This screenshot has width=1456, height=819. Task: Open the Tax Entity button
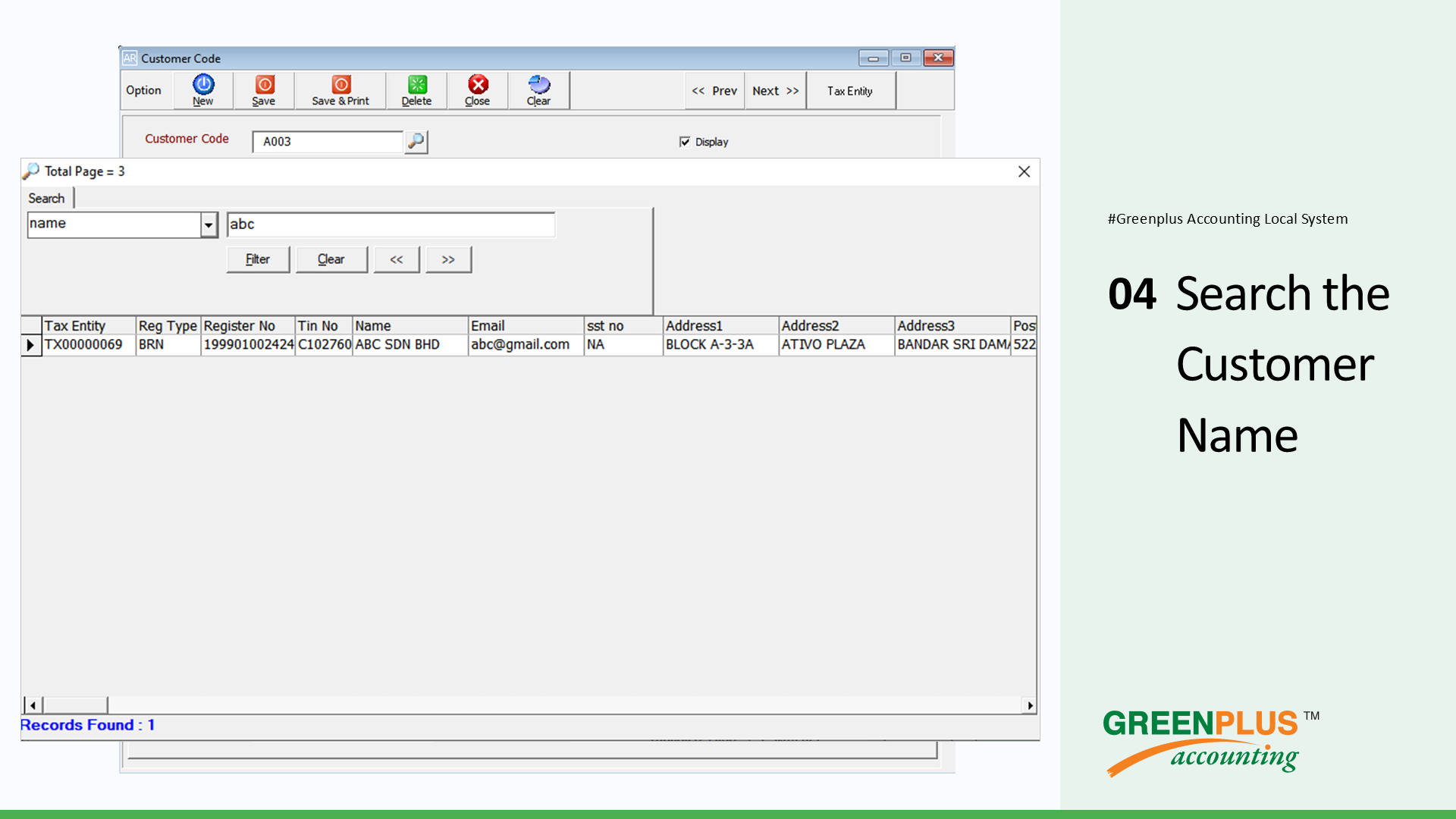[850, 91]
